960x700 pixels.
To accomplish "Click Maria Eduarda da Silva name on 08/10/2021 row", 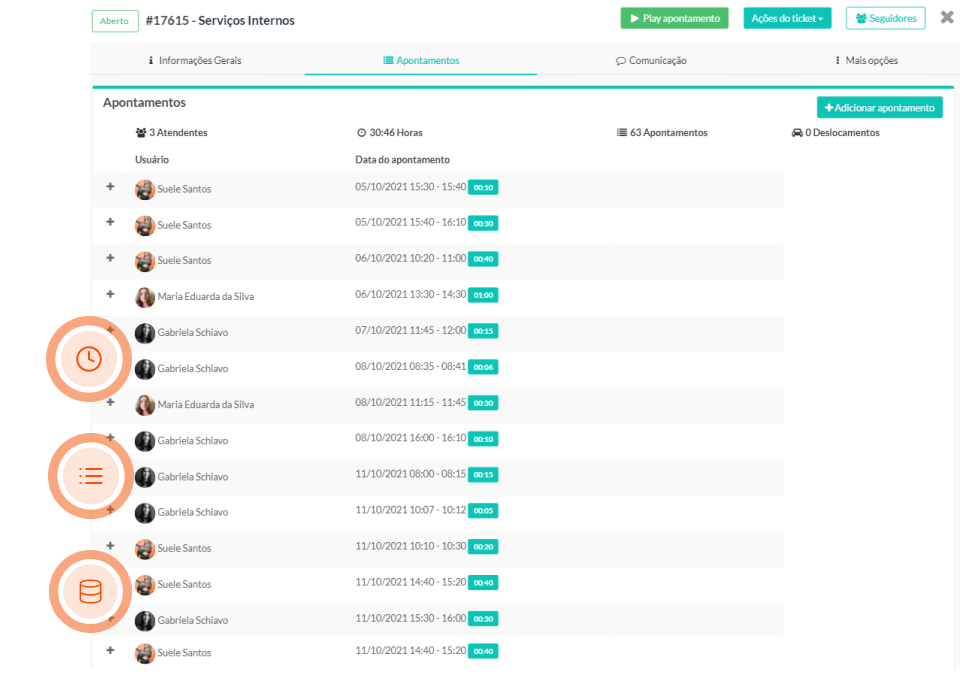I will point(206,405).
